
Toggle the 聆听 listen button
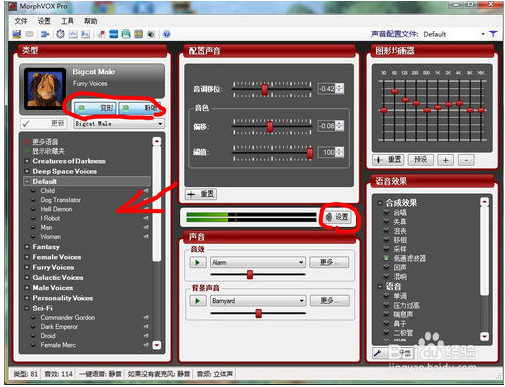(x=140, y=108)
